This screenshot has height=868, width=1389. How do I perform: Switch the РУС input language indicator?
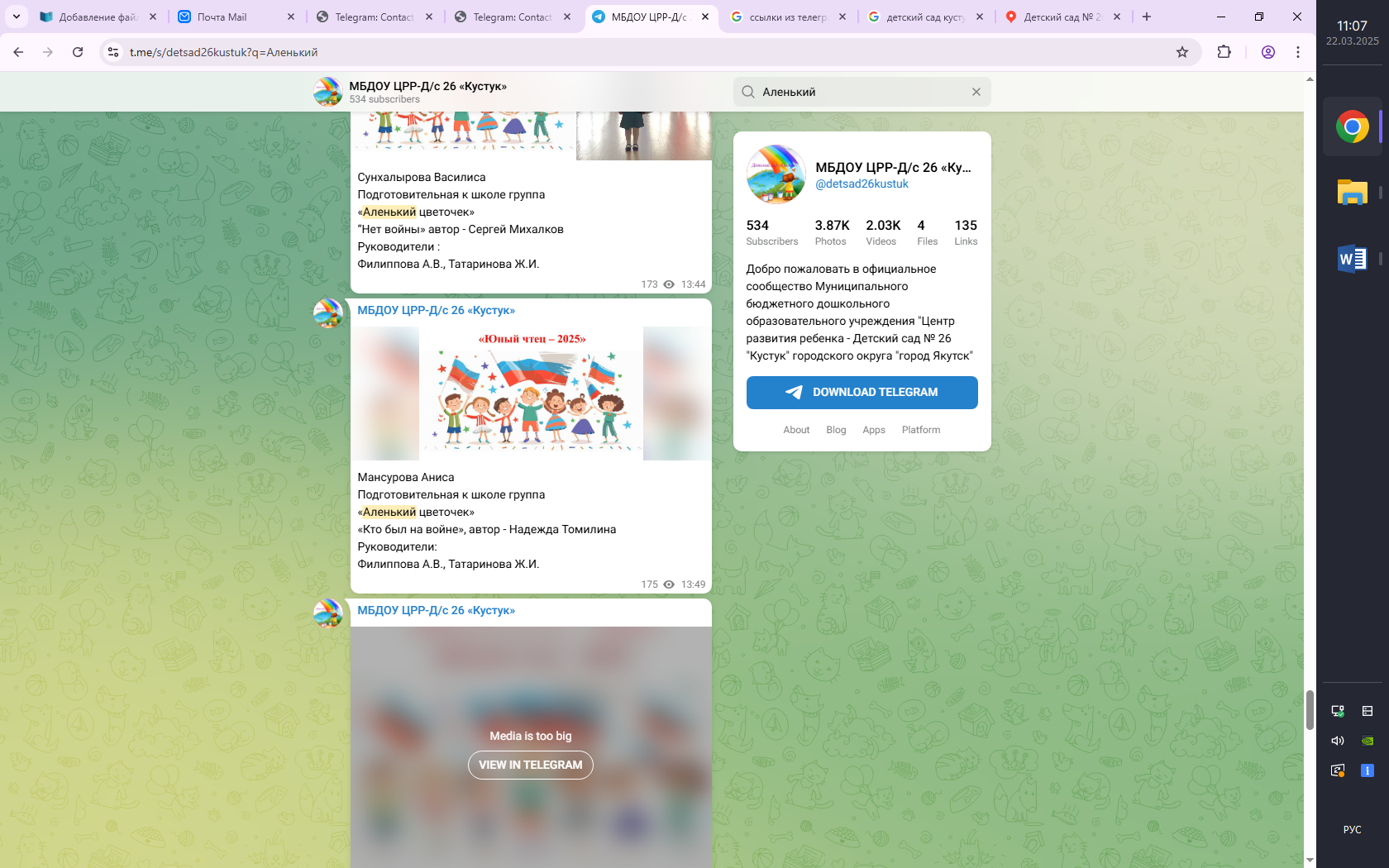point(1352,830)
